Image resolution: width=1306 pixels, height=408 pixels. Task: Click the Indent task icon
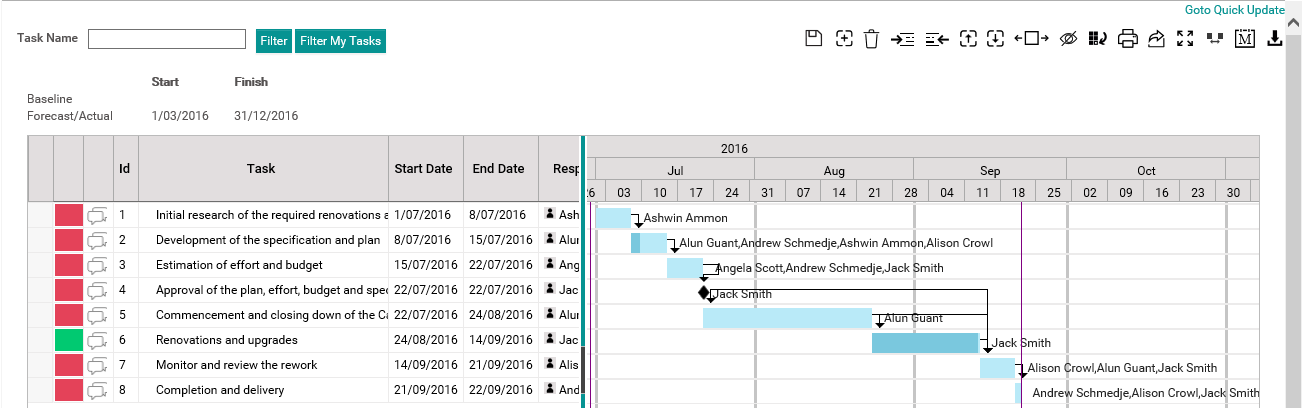[902, 39]
